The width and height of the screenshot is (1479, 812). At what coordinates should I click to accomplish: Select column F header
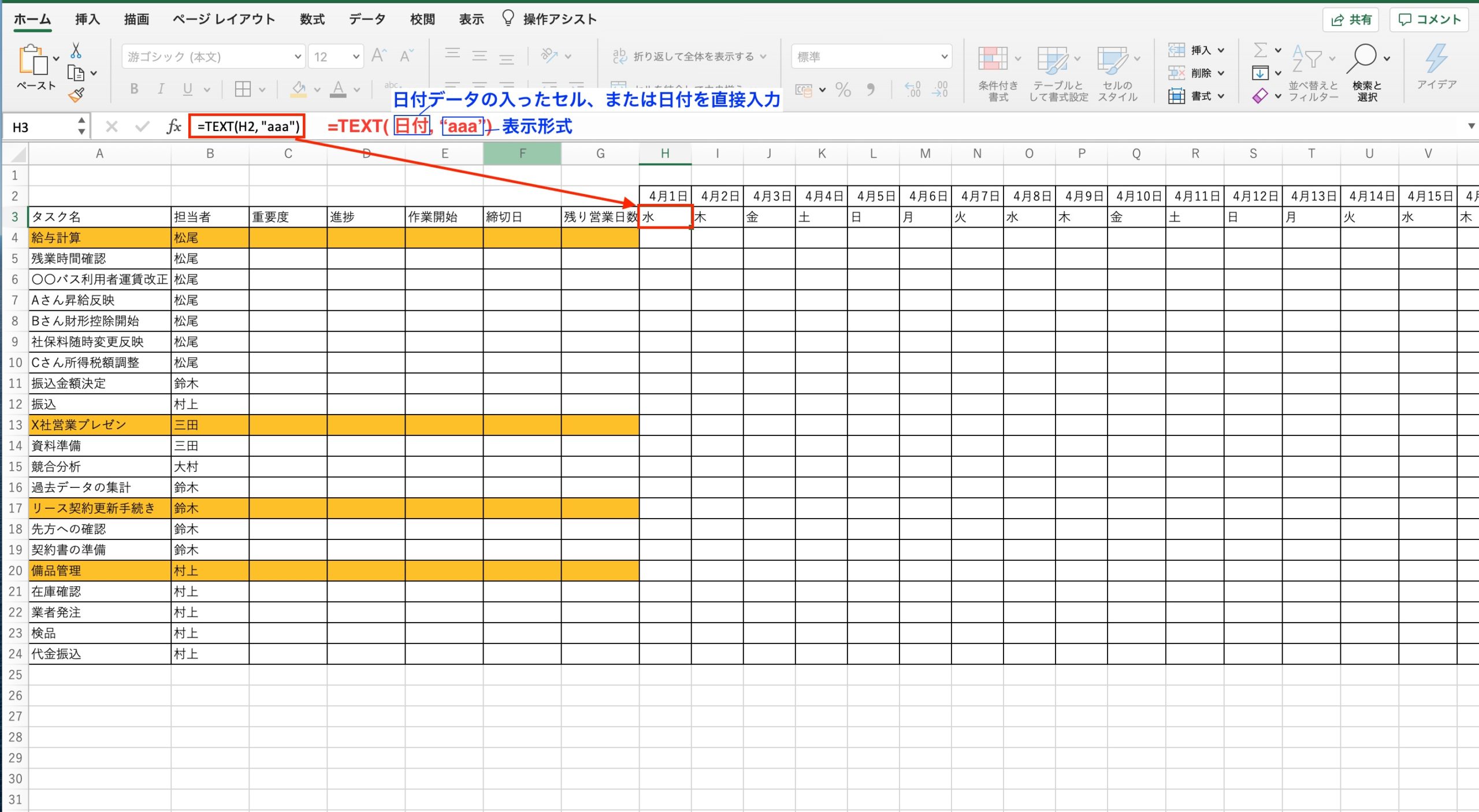pos(522,154)
